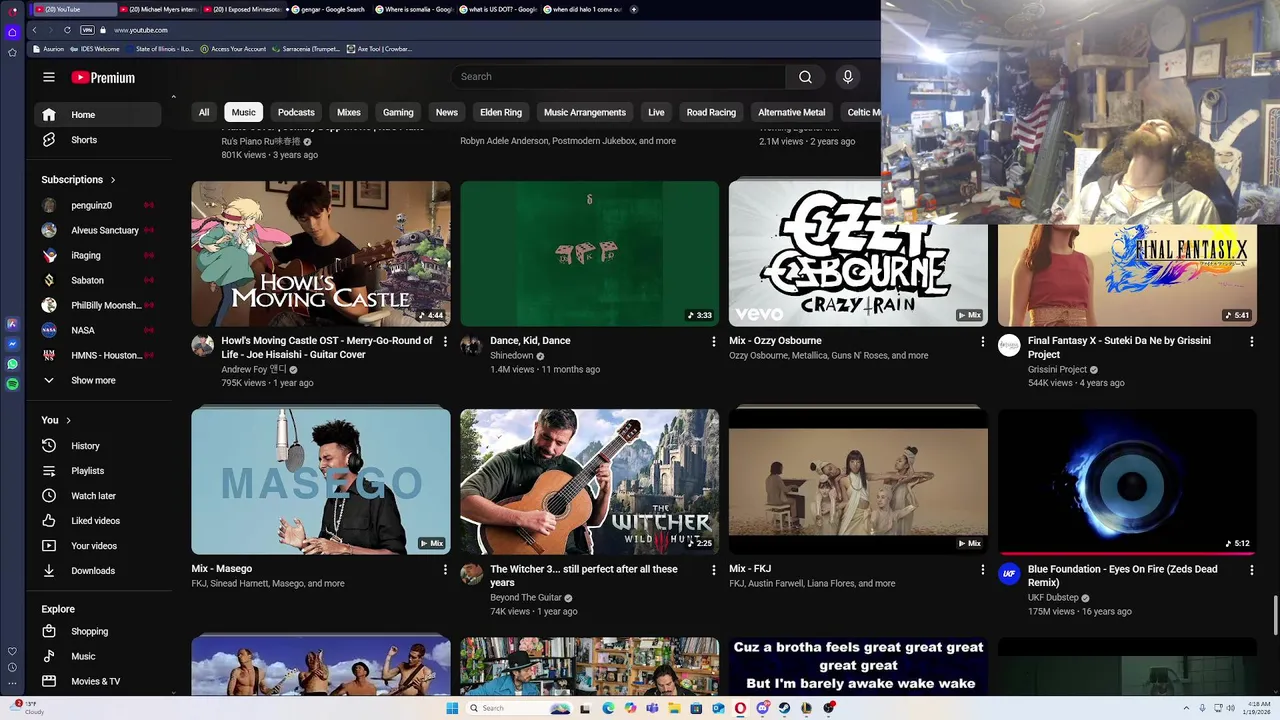
Task: Reload the page with the browser refresh button
Action: tap(67, 30)
